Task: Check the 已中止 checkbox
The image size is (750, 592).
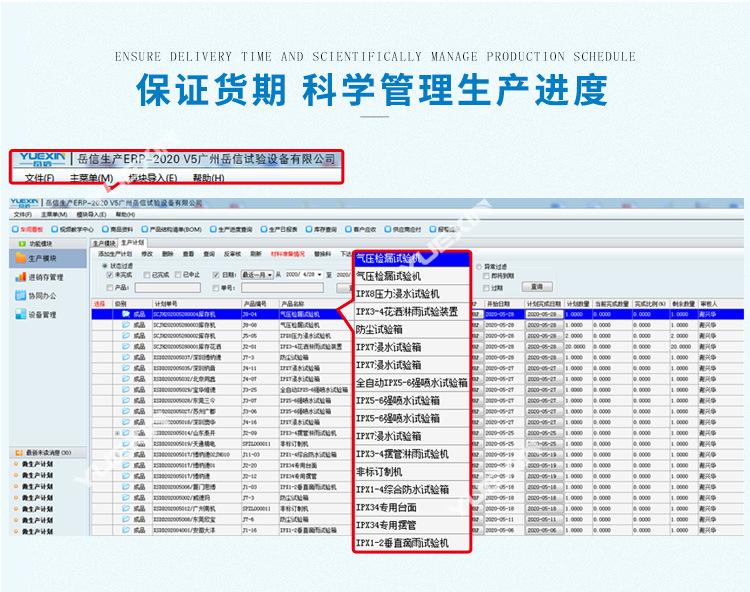Action: point(178,275)
